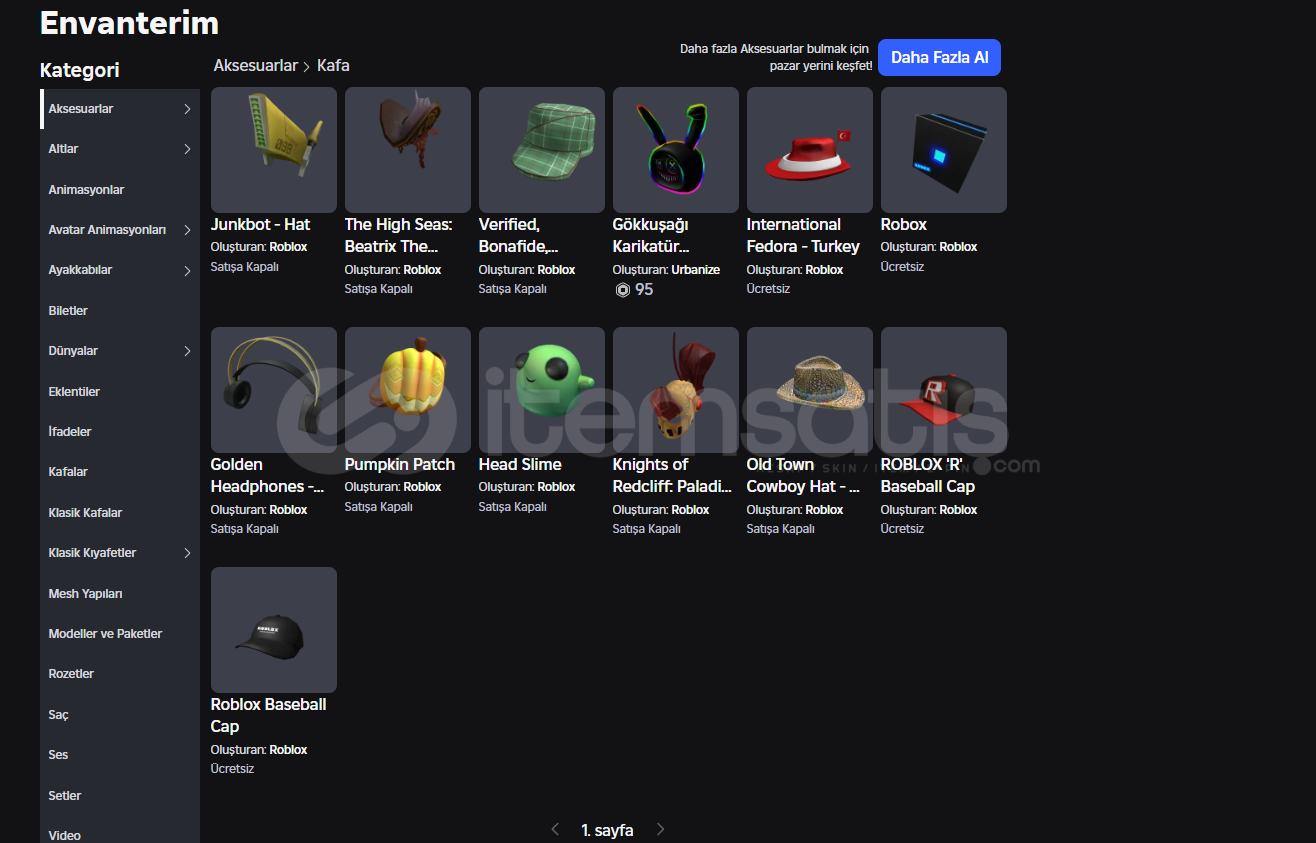The width and height of the screenshot is (1316, 843).
Task: Open the Saç category
Action: (x=120, y=715)
